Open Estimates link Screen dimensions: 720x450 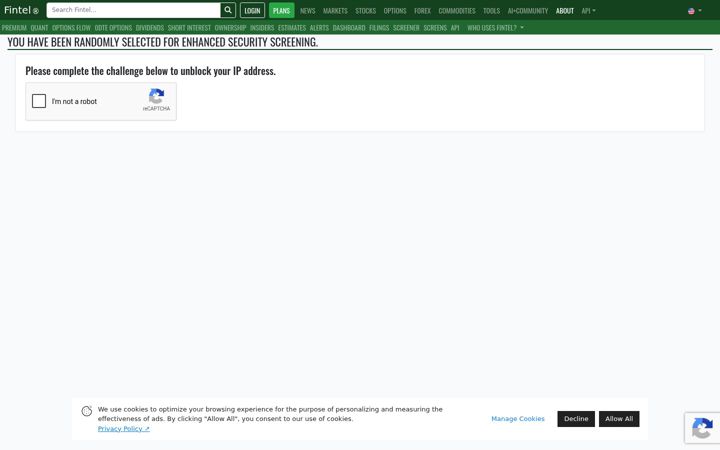pyautogui.click(x=292, y=28)
